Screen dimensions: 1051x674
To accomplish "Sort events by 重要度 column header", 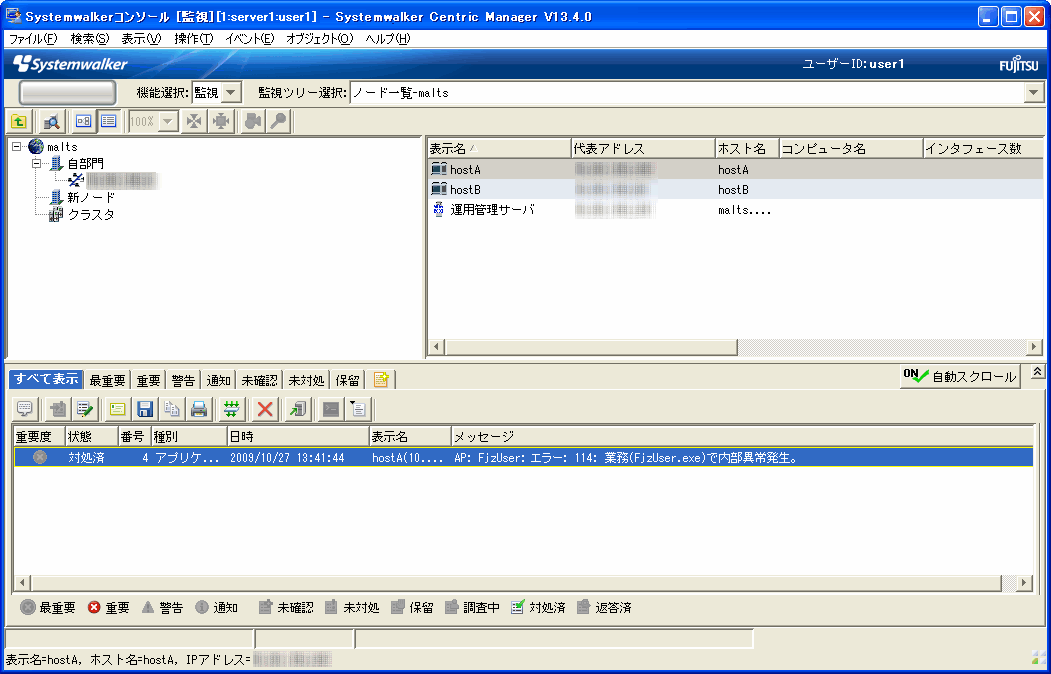I will [x=40, y=437].
